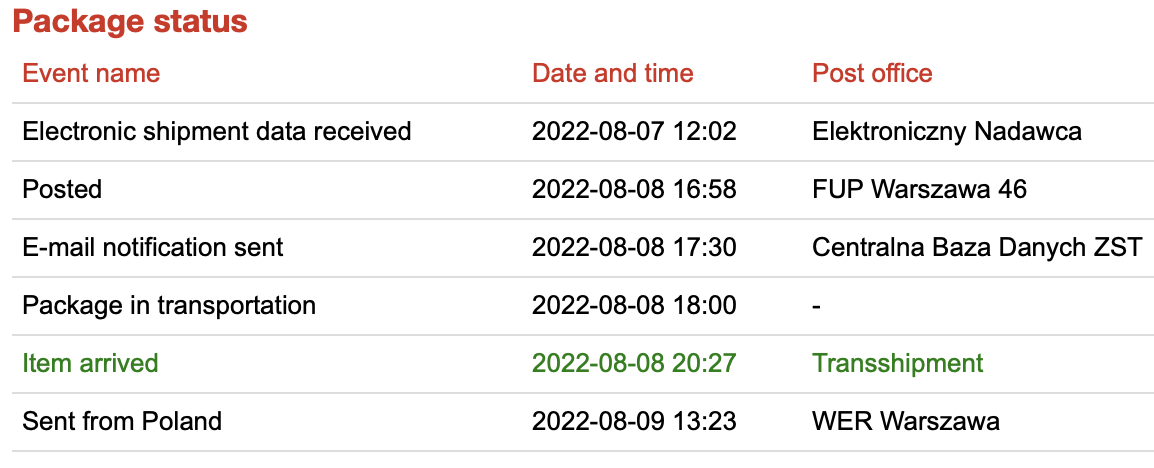Click the green Transshipment text

[897, 363]
